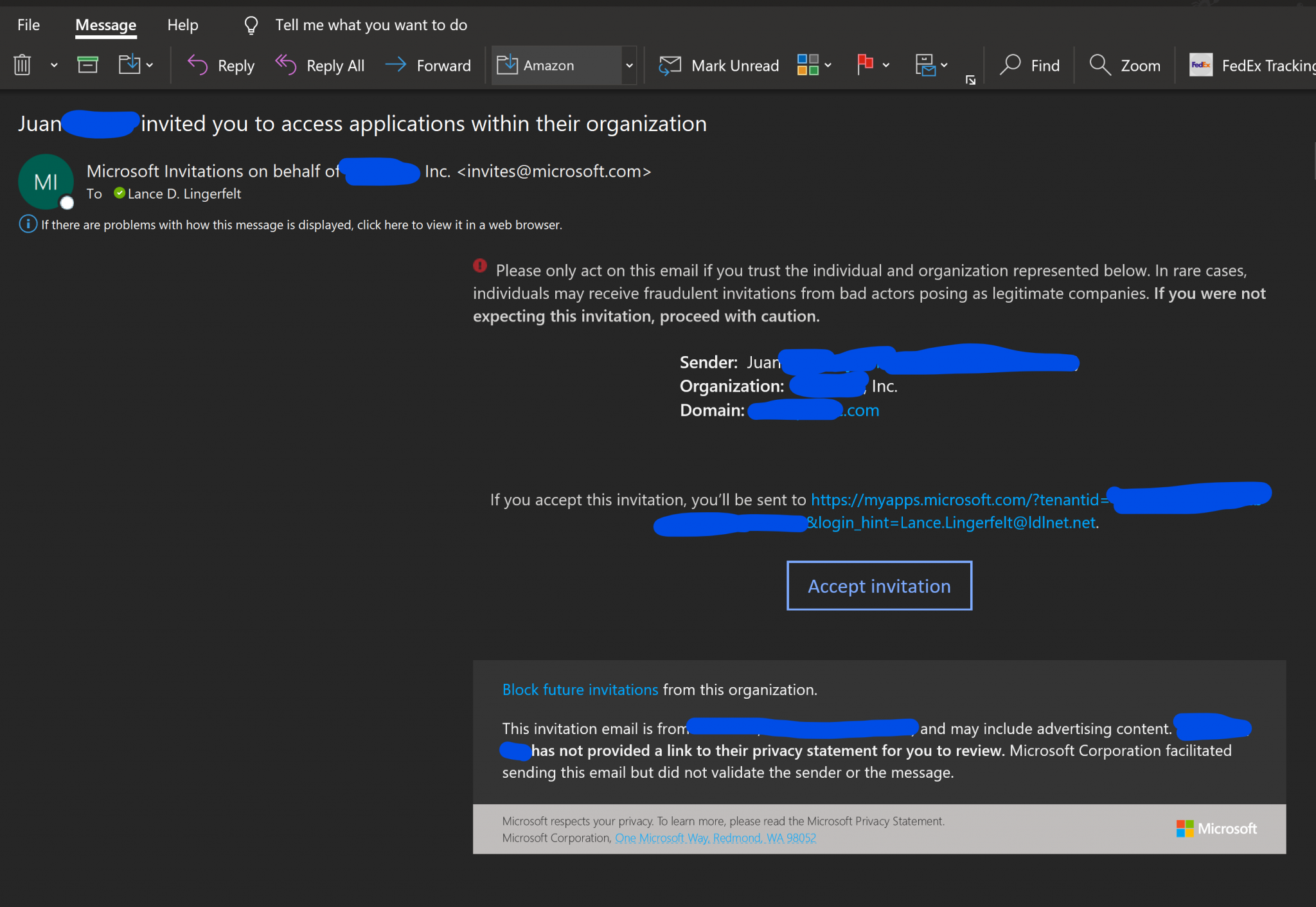Click the Accept invitation button
Image resolution: width=1316 pixels, height=907 pixels.
[879, 586]
